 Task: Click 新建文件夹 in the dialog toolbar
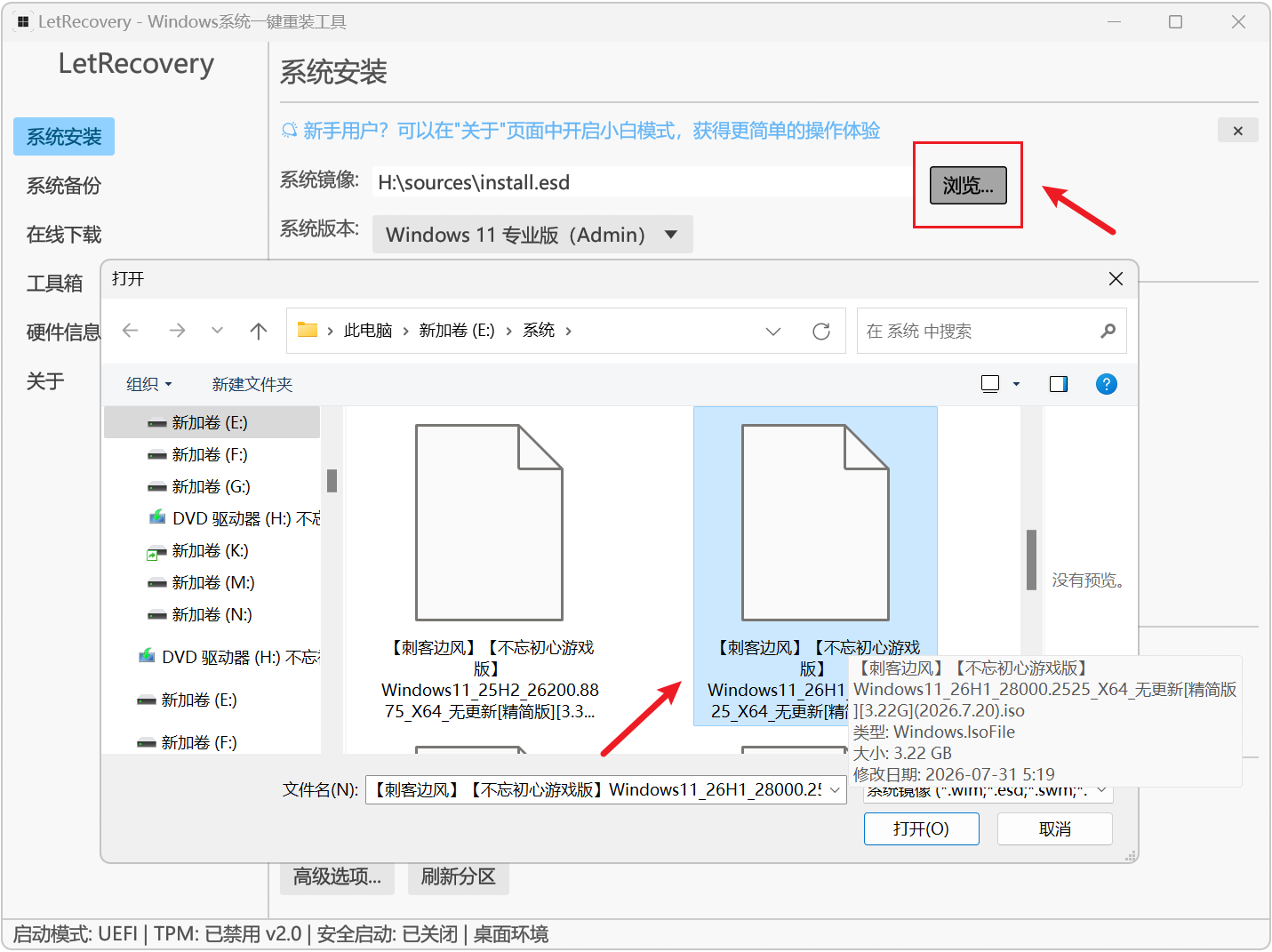point(252,384)
